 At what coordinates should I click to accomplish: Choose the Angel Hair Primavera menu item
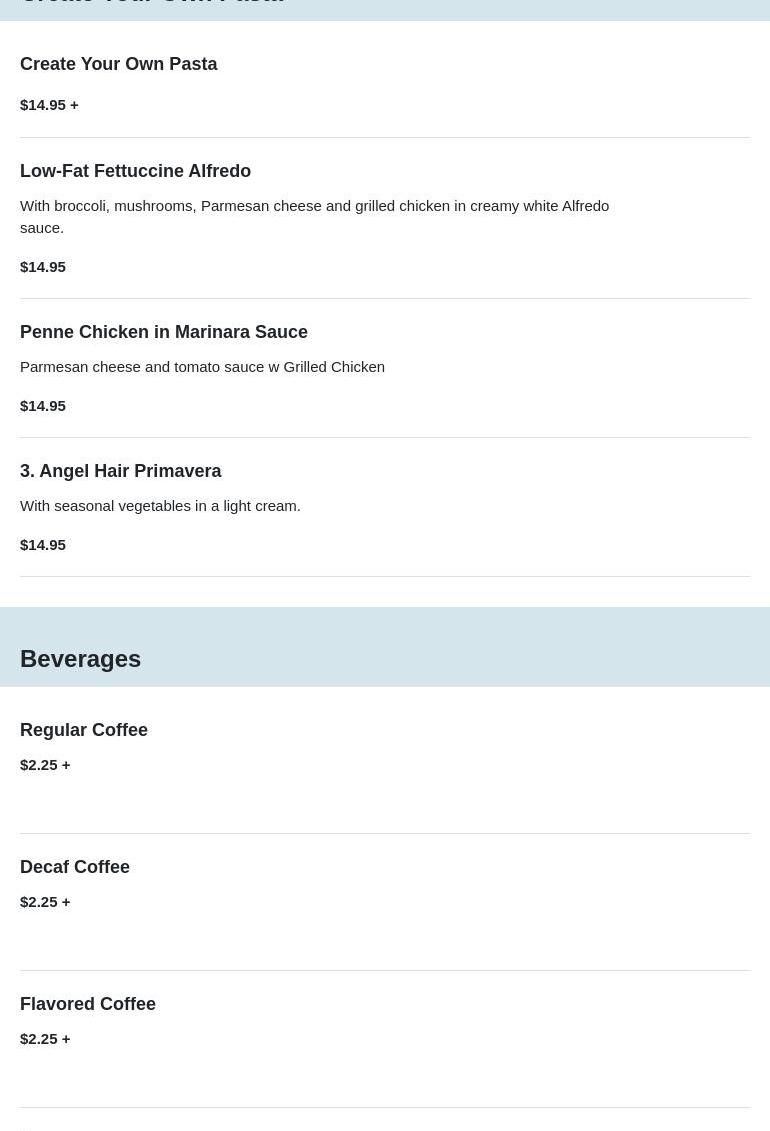coord(121,471)
